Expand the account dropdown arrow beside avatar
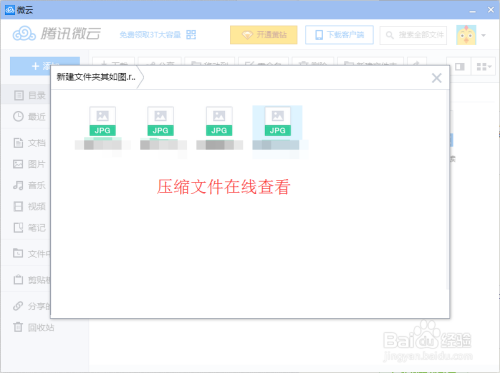The height and width of the screenshot is (373, 500). [484, 35]
